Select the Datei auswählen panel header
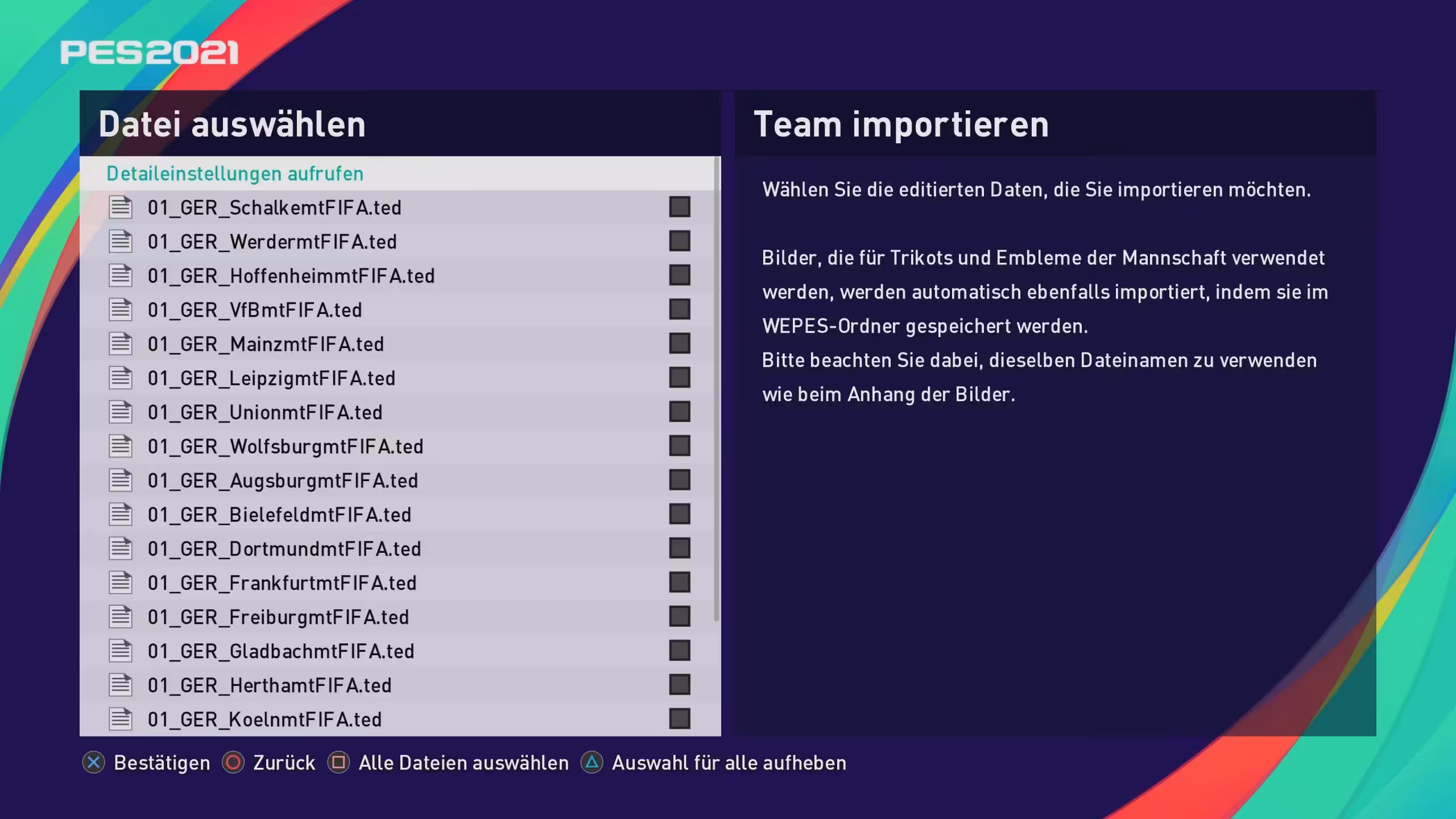1456x819 pixels. click(232, 124)
